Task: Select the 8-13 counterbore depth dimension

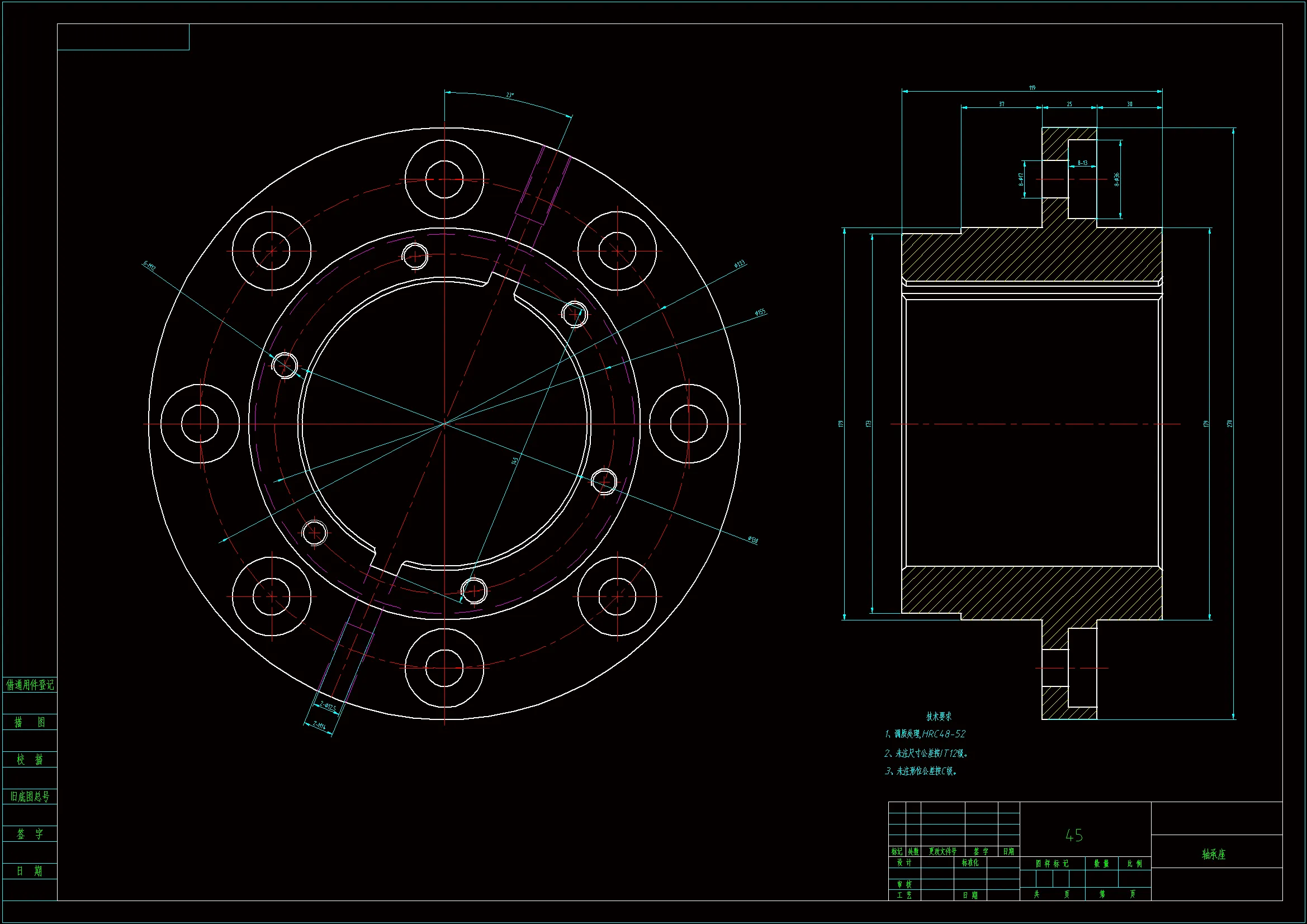Action: 1082,163
